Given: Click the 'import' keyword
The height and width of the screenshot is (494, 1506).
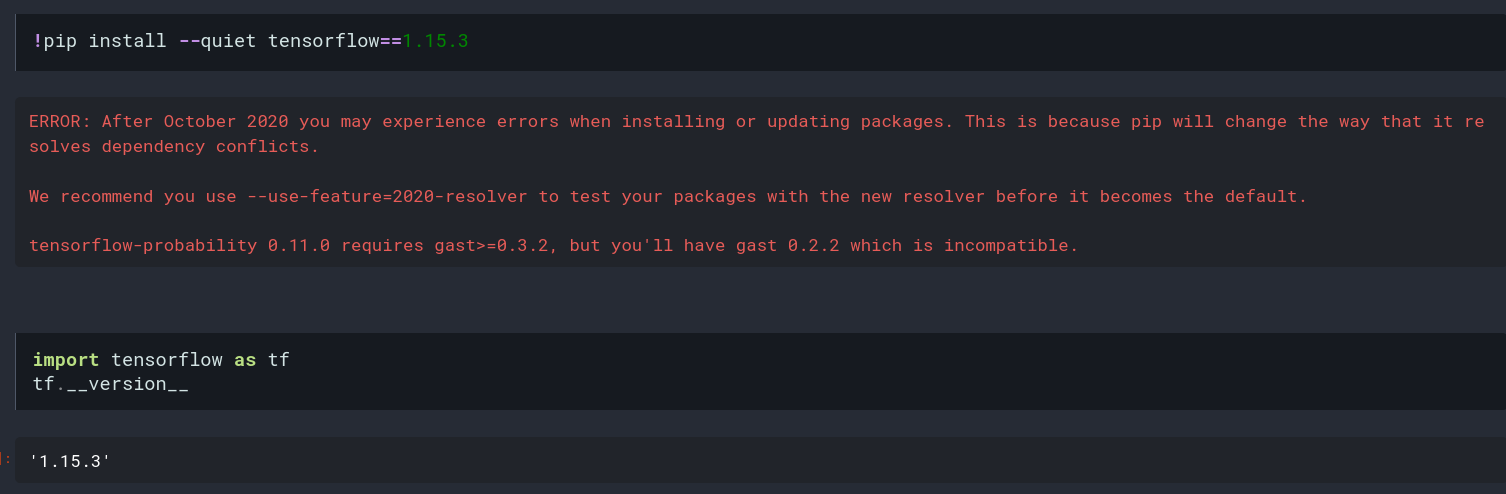Looking at the screenshot, I should click(x=66, y=360).
